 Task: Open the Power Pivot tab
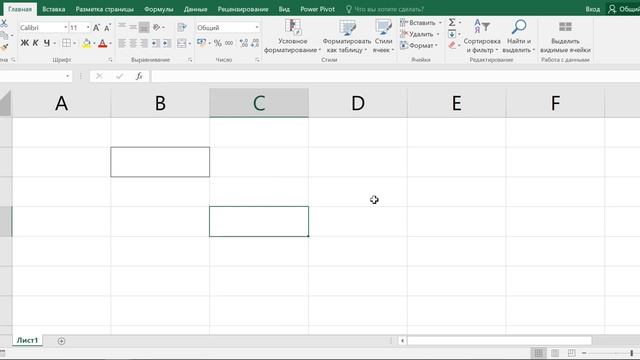point(318,9)
